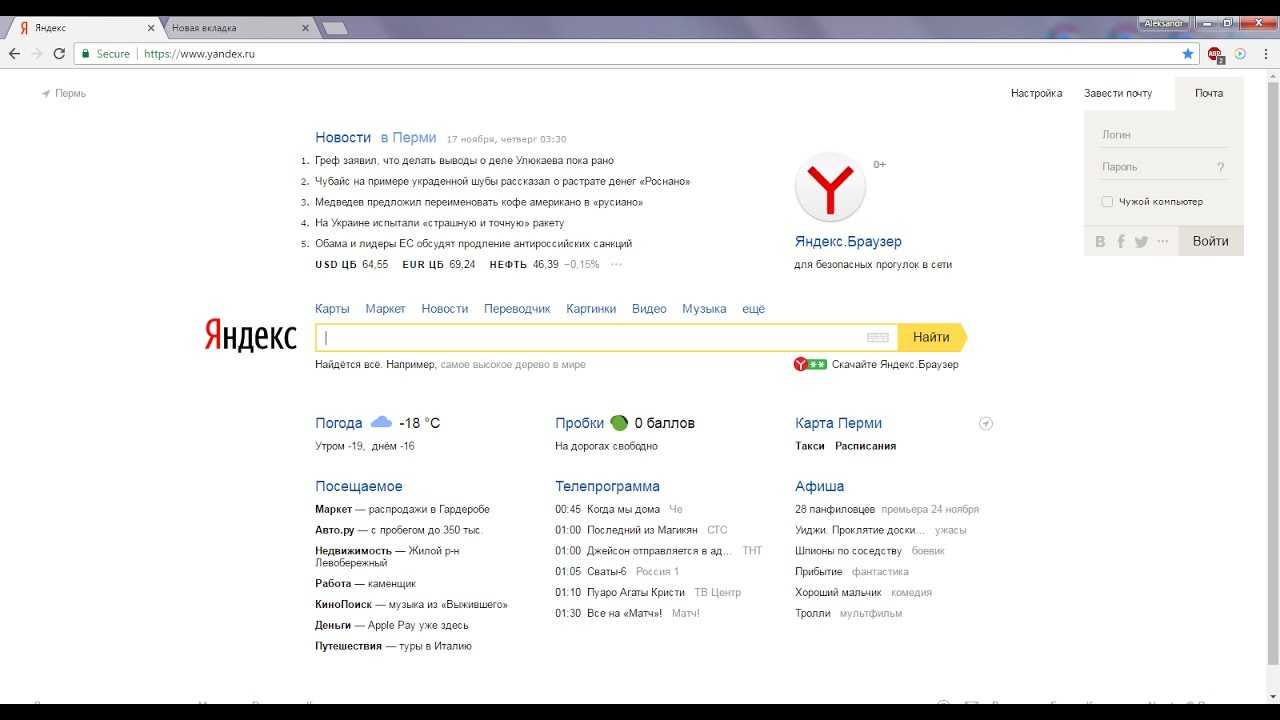Focus the Пароль input field
Viewport: 1280px width, 720px height.
pos(1155,167)
